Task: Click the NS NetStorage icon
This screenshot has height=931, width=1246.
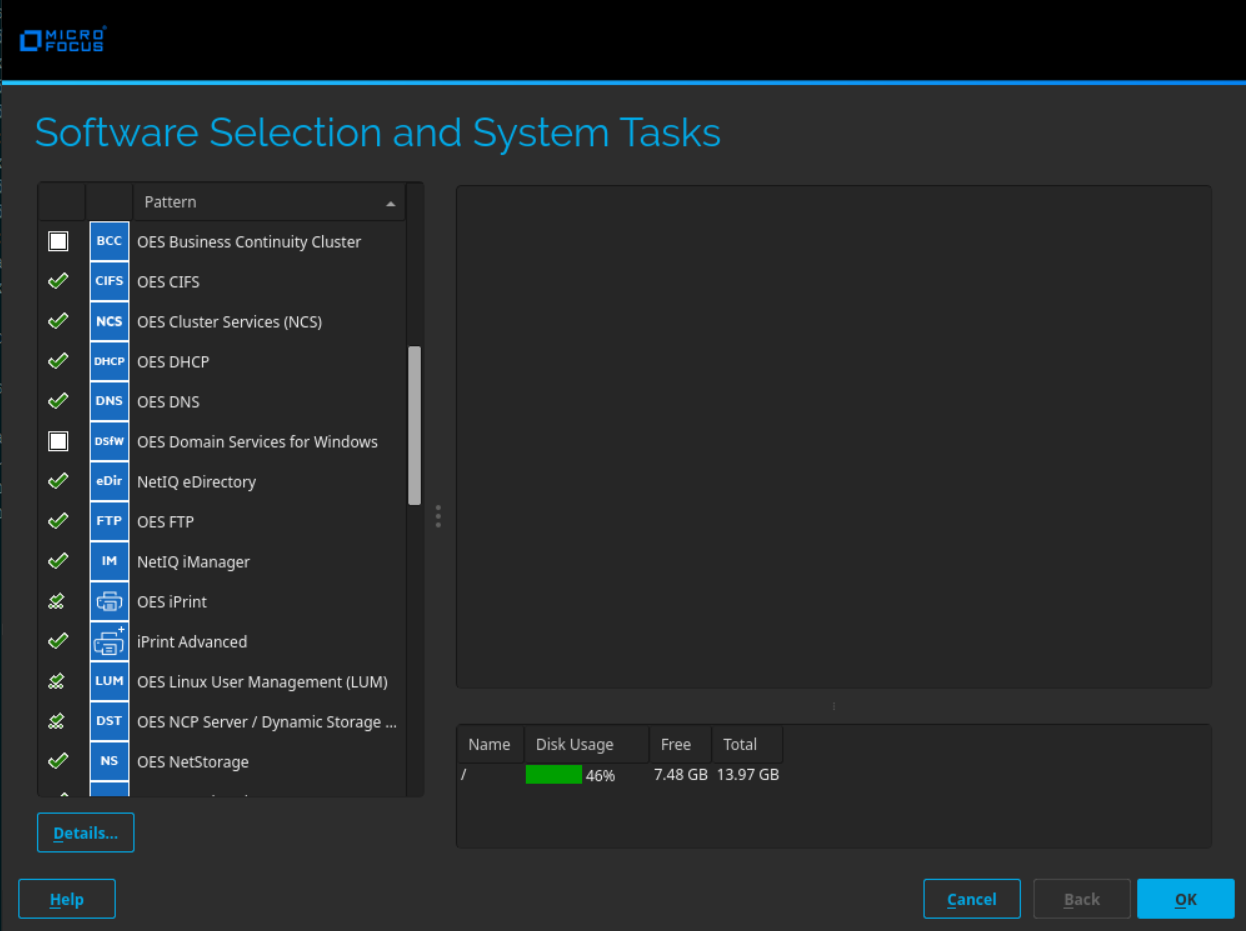Action: 109,762
